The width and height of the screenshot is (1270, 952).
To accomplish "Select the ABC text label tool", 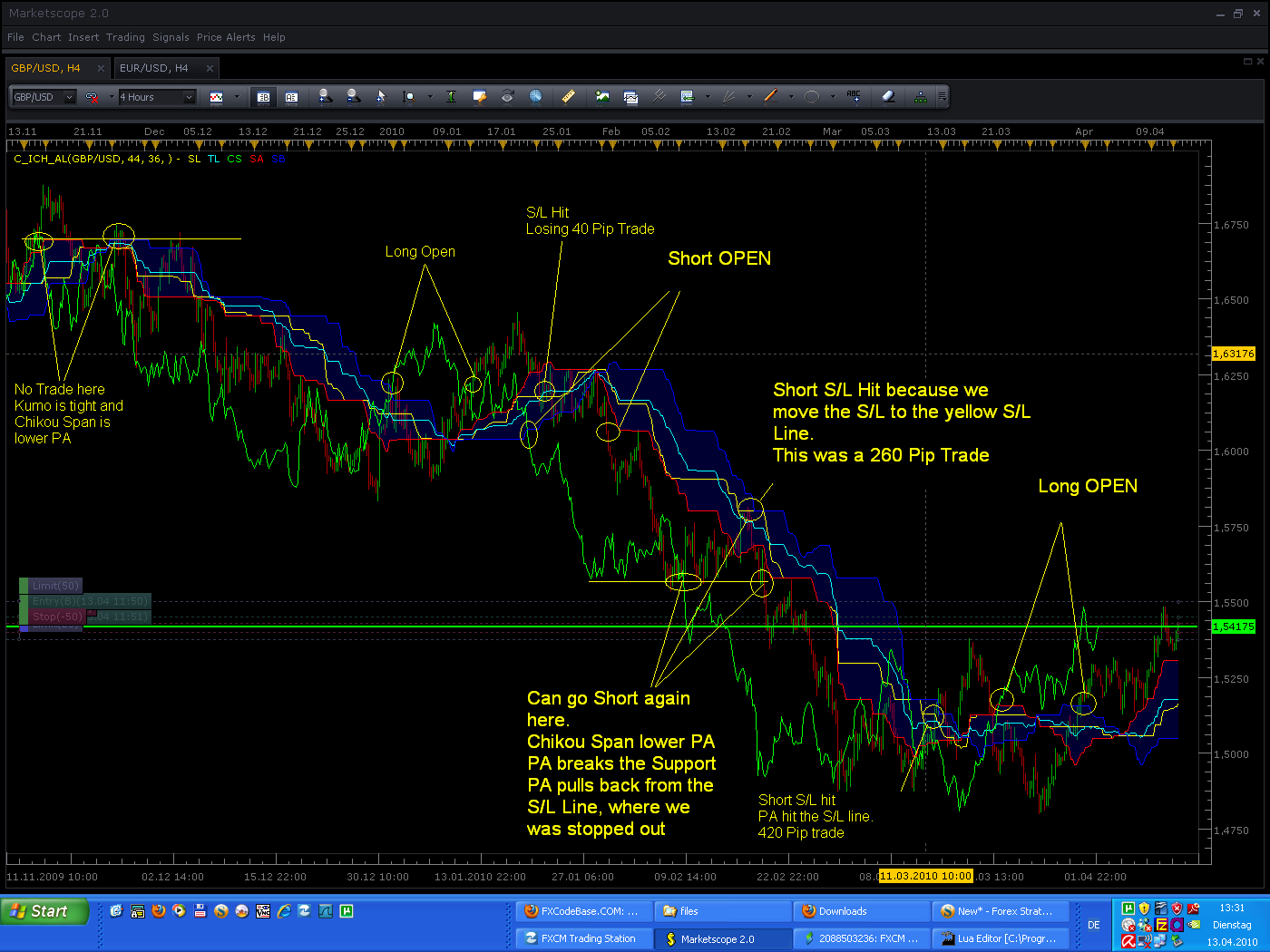I will [x=853, y=96].
